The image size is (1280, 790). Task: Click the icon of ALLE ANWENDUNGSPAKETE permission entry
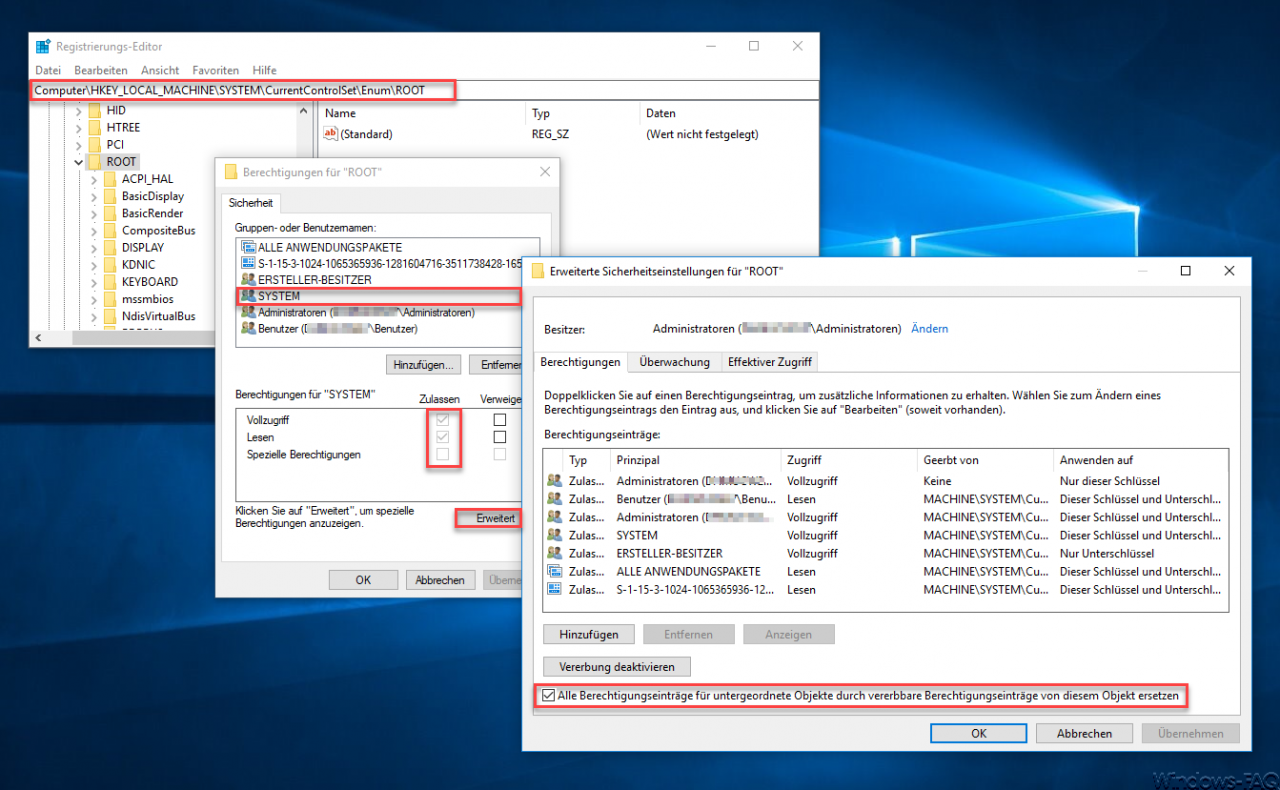(x=555, y=571)
